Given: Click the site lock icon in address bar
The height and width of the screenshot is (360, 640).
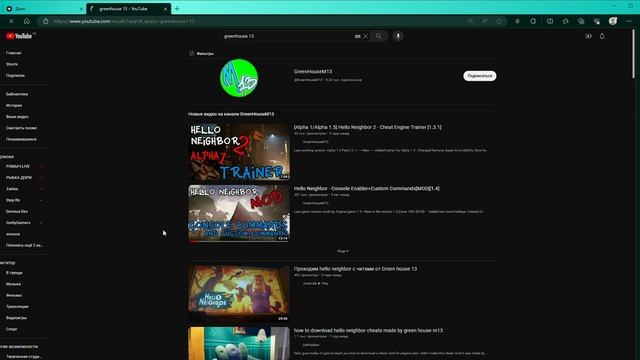Looking at the screenshot, I should click(x=46, y=21).
